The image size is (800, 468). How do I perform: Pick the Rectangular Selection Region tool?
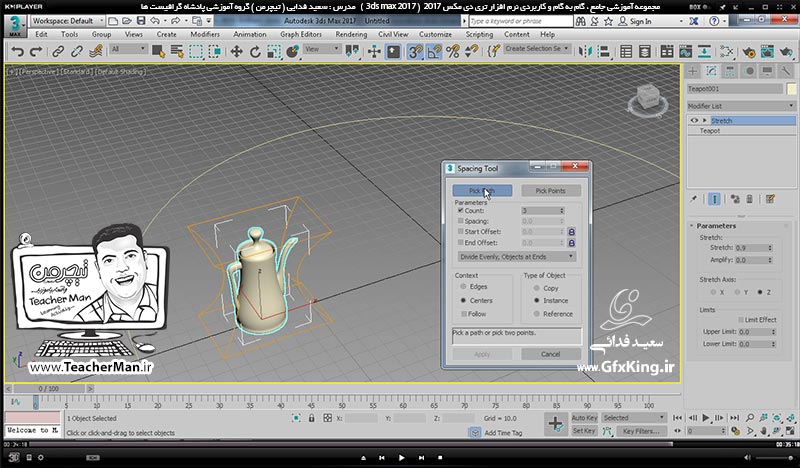point(196,52)
